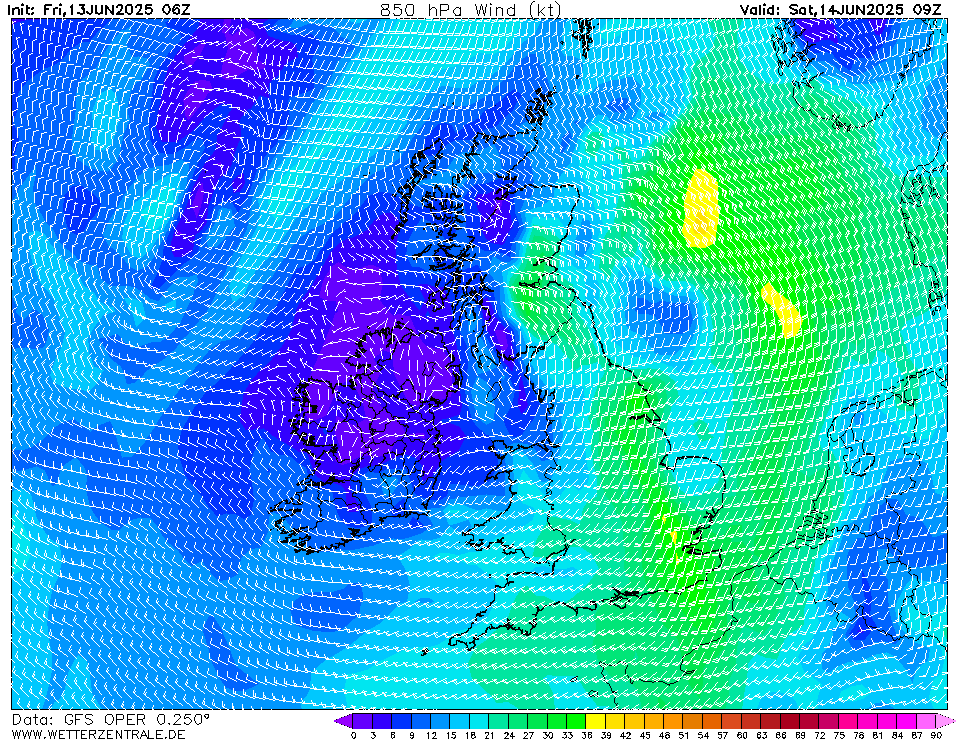The height and width of the screenshot is (741, 959).
Task: Click the '36' legend scale label
Action: [587, 735]
